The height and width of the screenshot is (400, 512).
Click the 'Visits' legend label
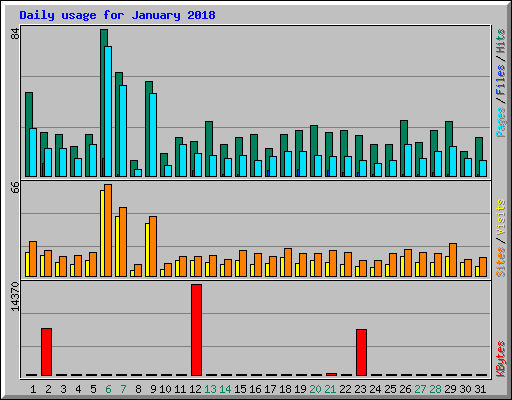pyautogui.click(x=500, y=217)
